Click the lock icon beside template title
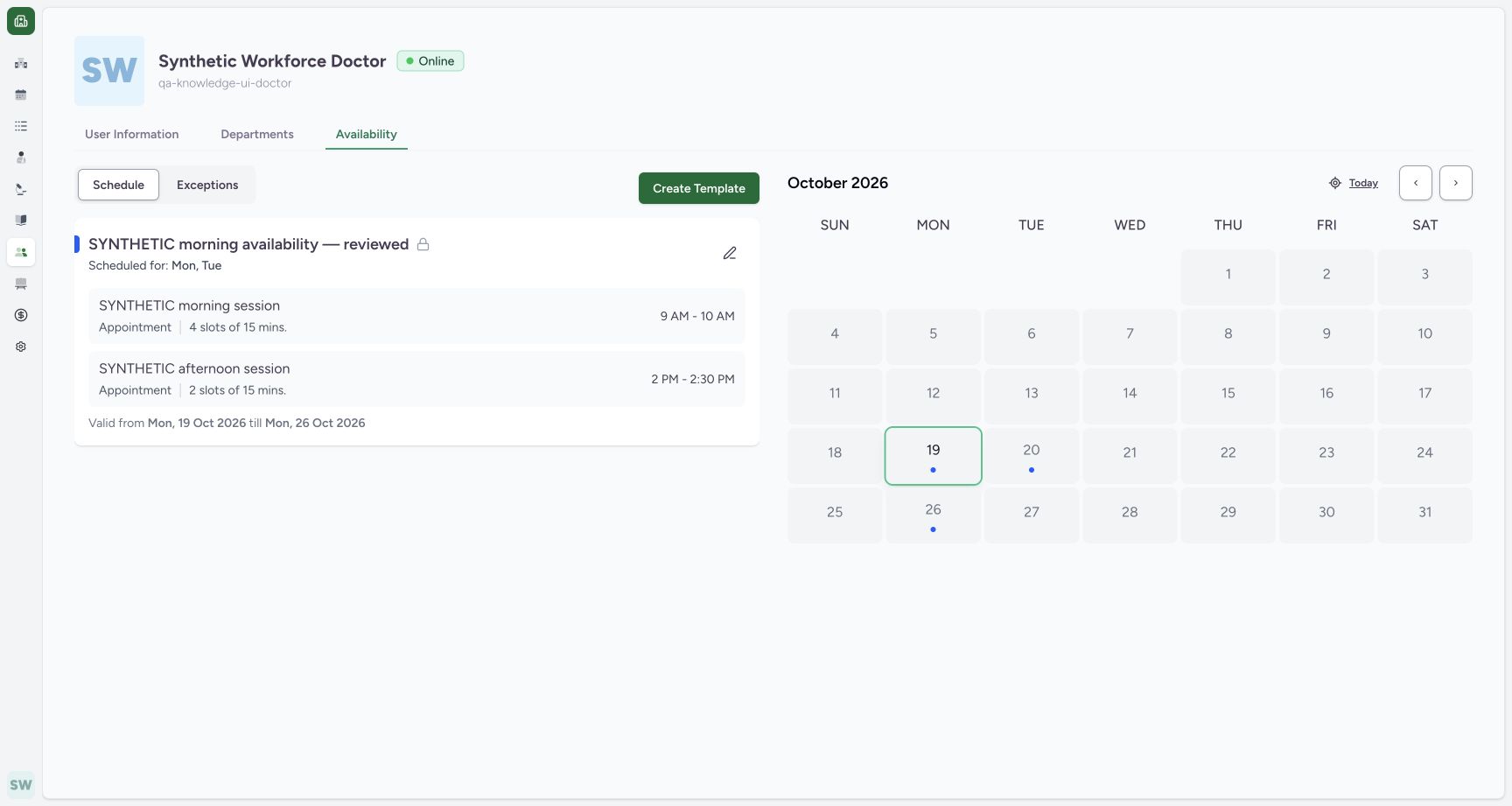 [x=423, y=244]
